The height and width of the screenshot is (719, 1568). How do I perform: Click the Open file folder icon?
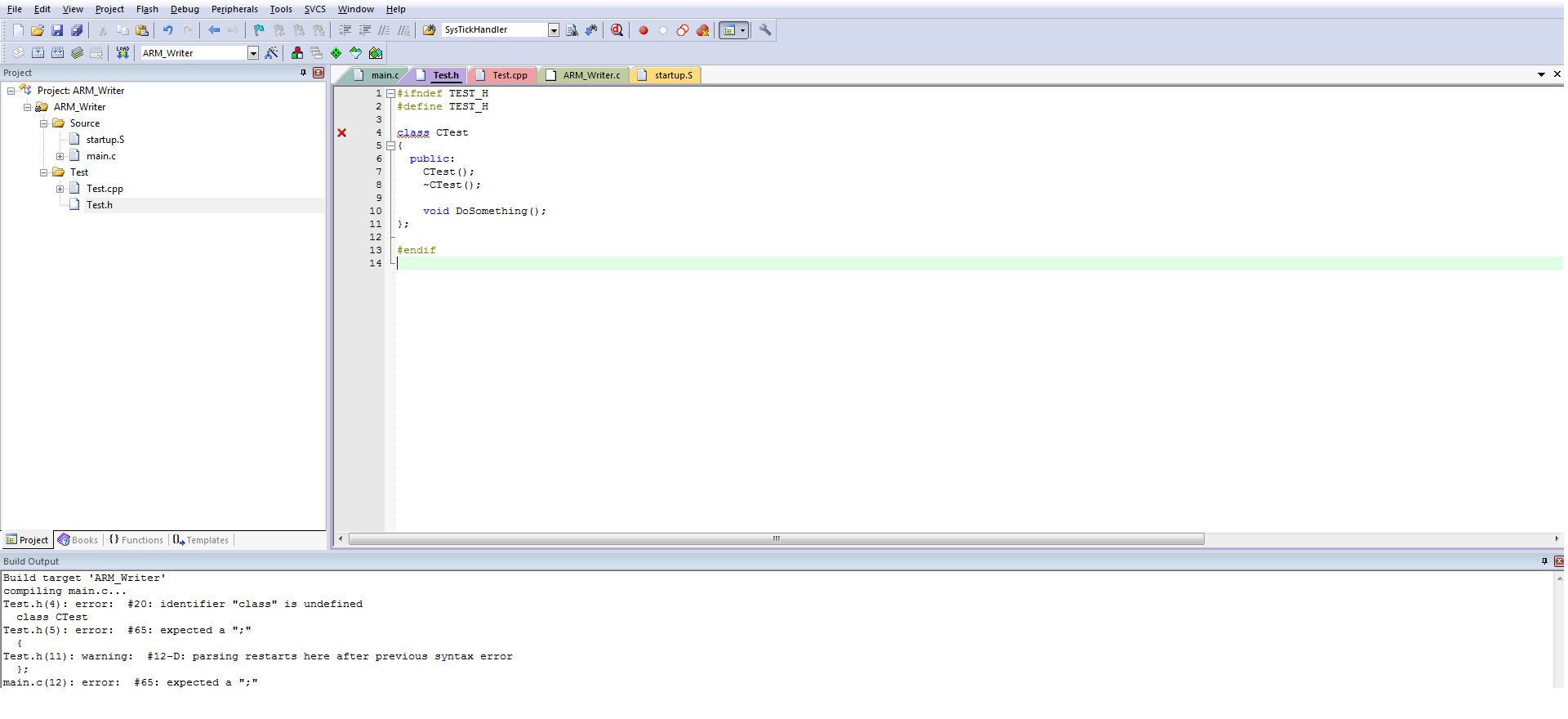pos(38,30)
